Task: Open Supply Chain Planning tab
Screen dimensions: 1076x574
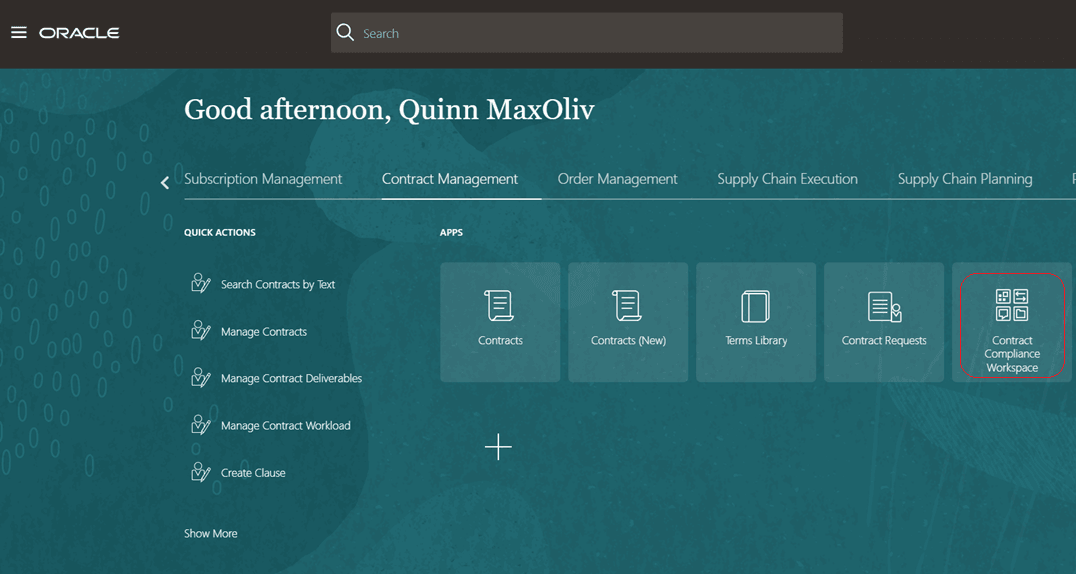Action: [965, 179]
